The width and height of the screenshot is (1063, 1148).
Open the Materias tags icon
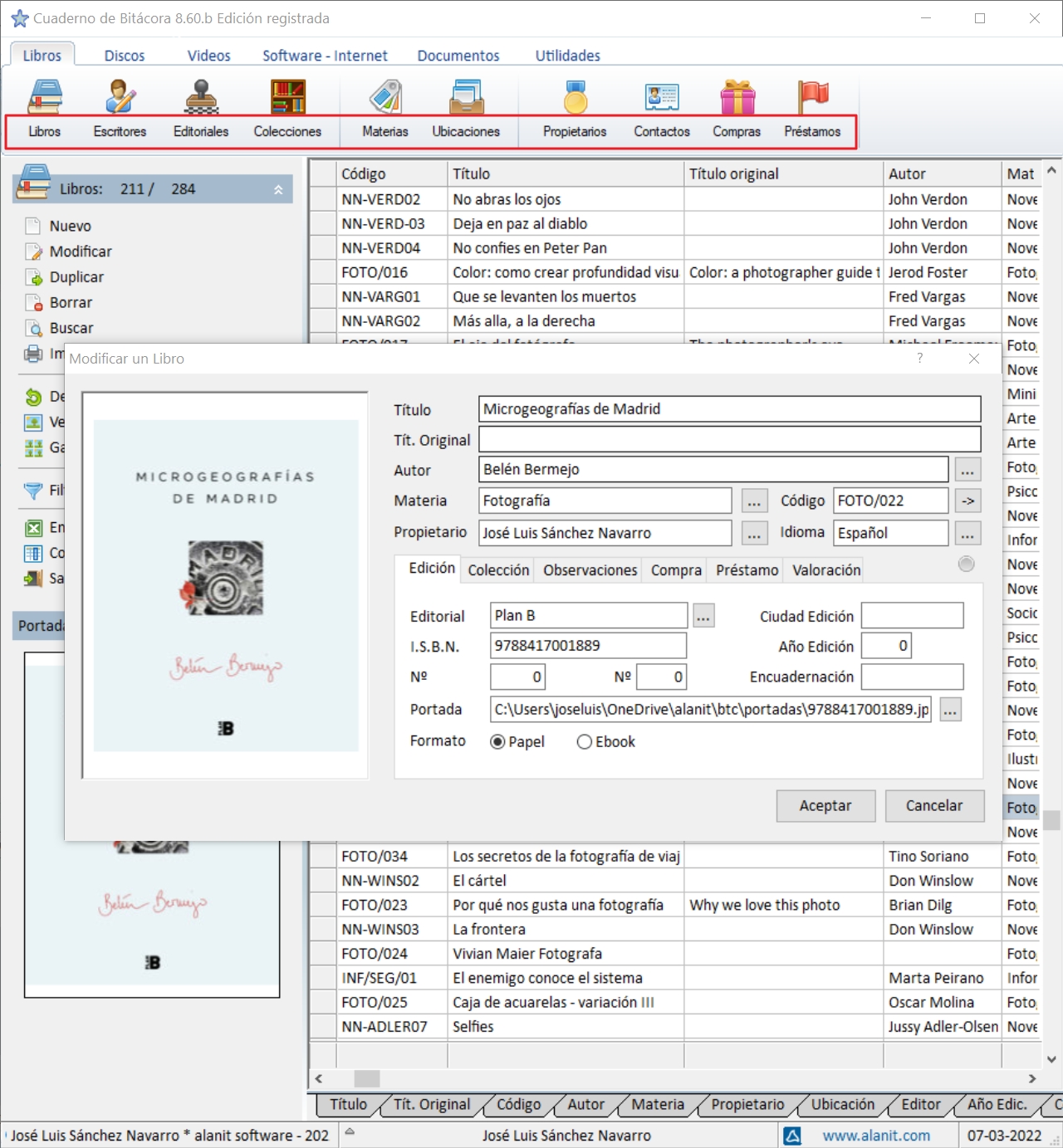pos(385,97)
